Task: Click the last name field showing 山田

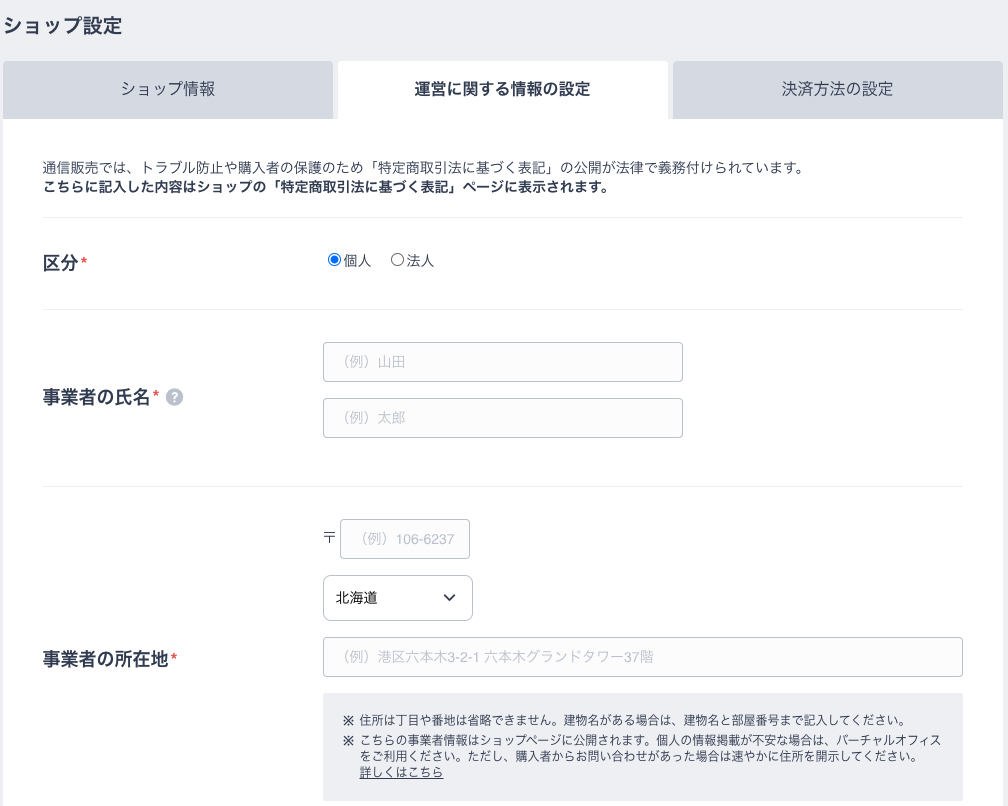Action: click(x=503, y=362)
